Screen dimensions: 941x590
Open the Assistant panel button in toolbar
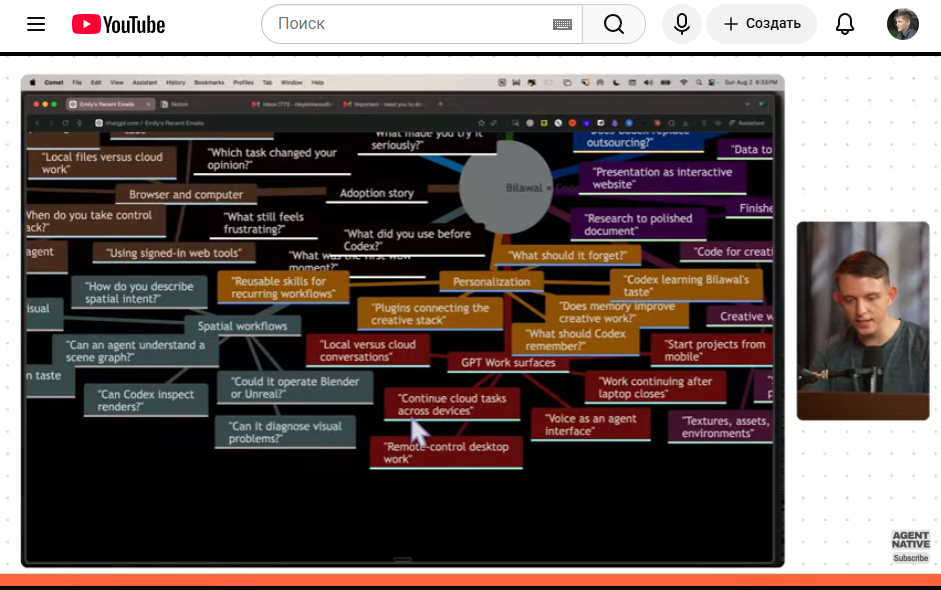(747, 123)
